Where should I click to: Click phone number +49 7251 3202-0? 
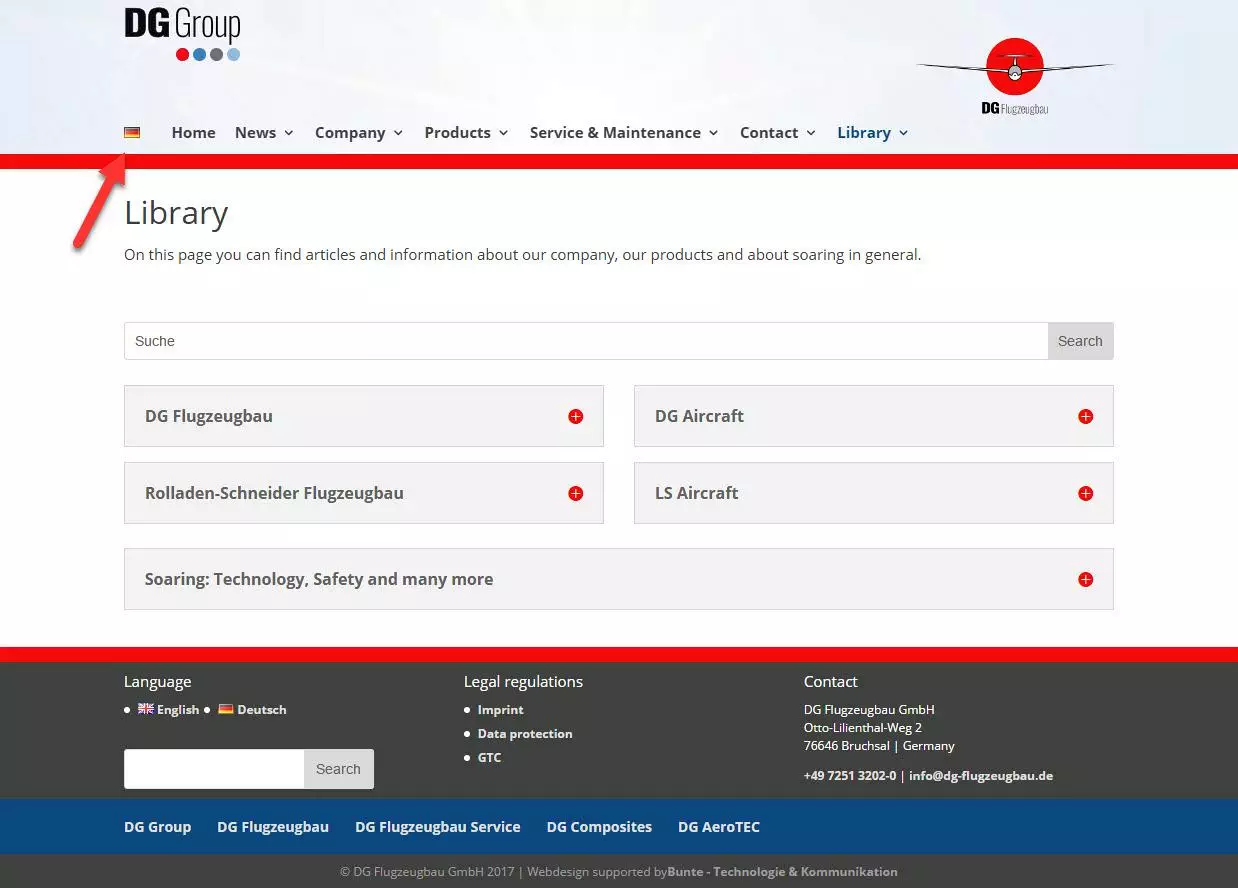850,775
